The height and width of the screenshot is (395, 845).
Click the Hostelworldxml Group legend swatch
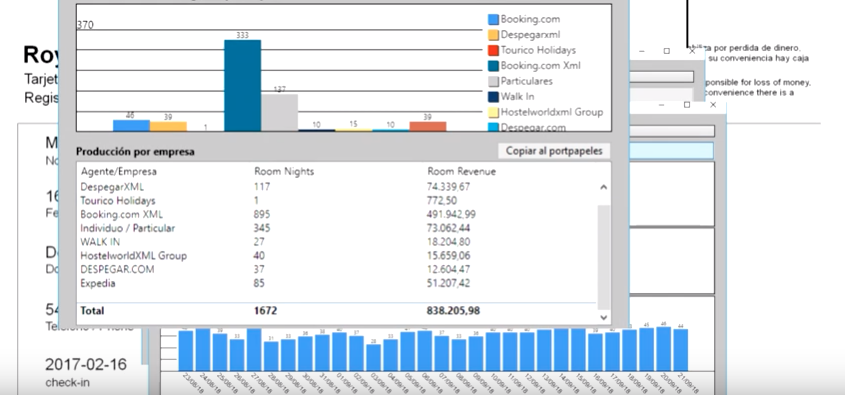tap(493, 113)
